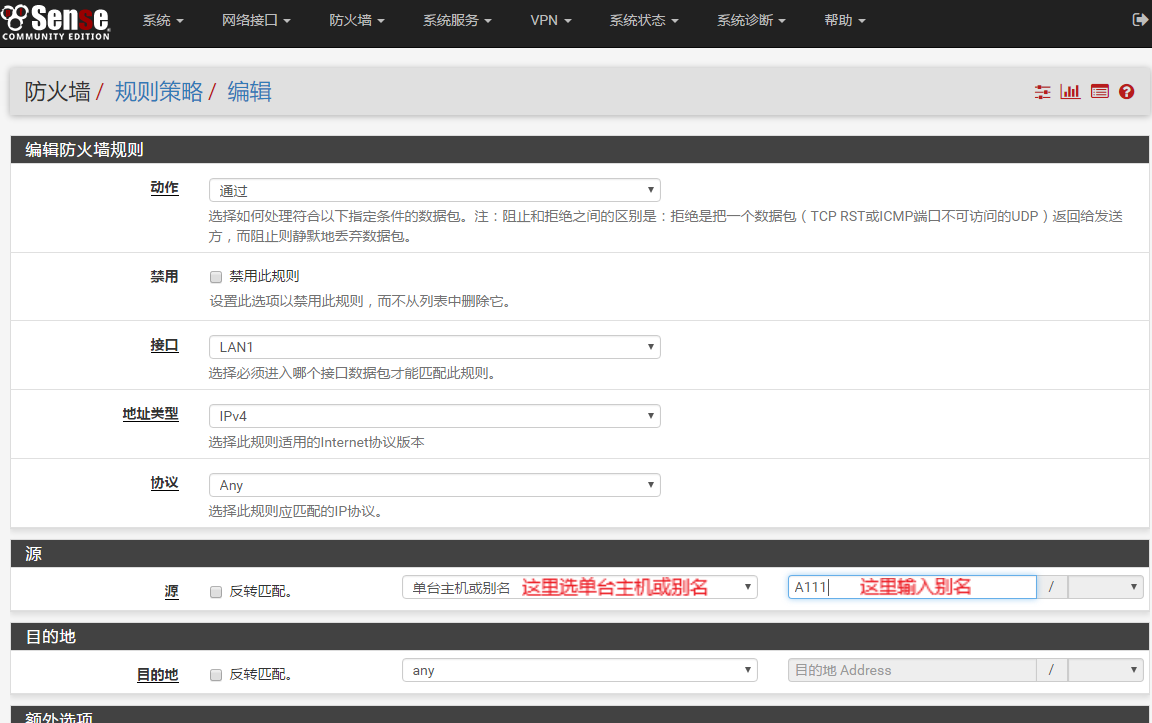1152x723 pixels.
Task: Open the 动作 dropdown showing 通过
Action: 434,190
